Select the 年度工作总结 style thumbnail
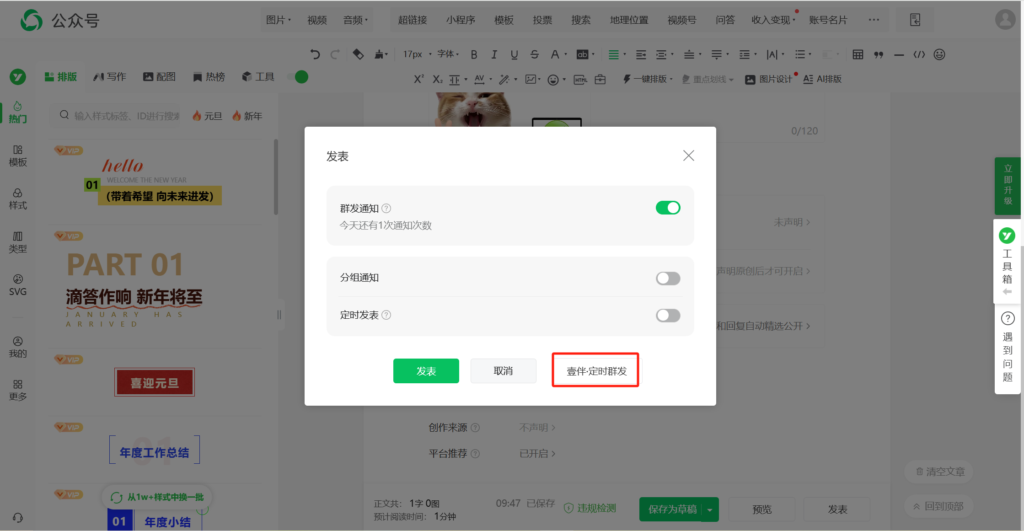1024x531 pixels. tap(155, 451)
